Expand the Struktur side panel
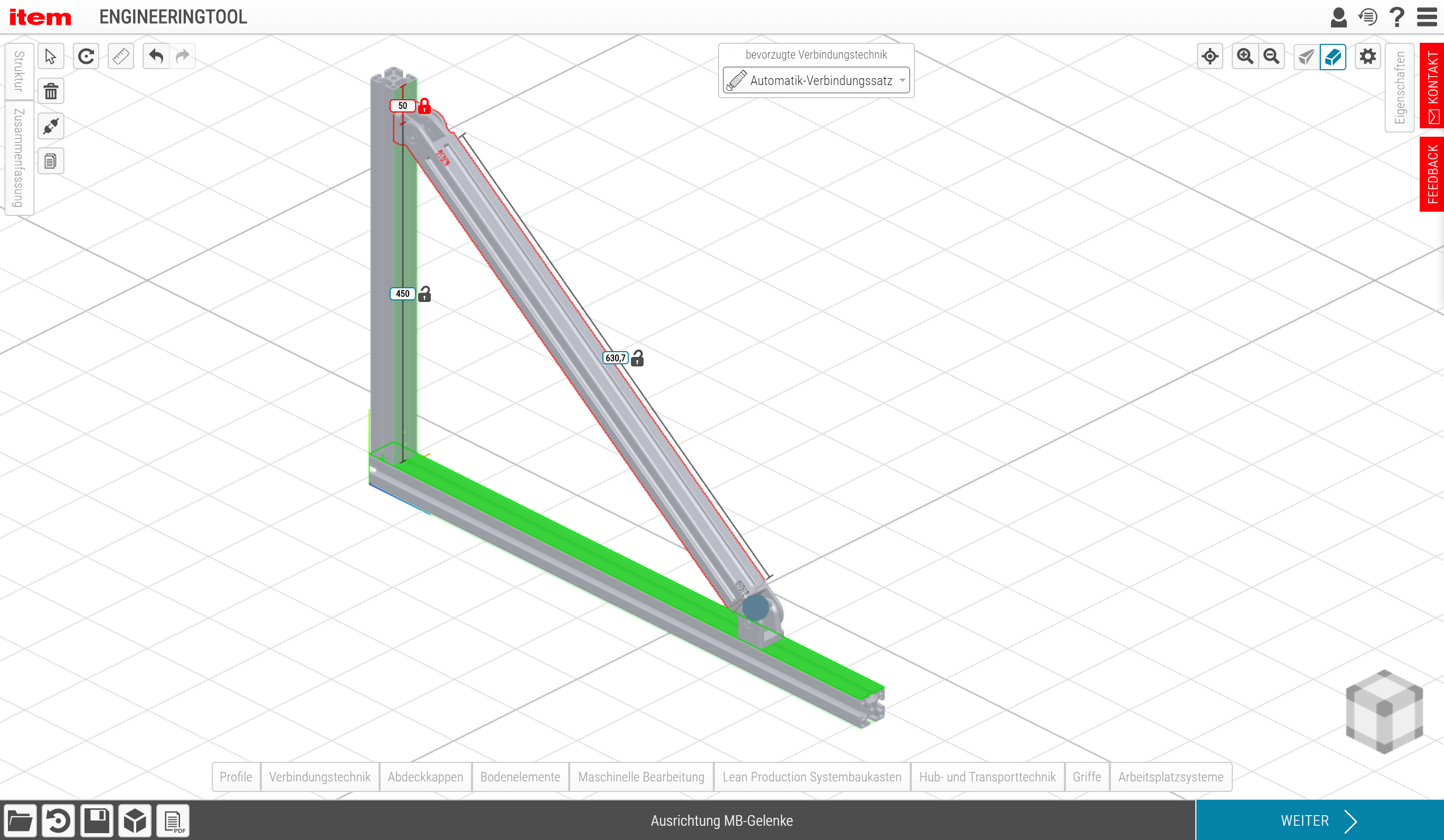The height and width of the screenshot is (840, 1444). pos(19,71)
